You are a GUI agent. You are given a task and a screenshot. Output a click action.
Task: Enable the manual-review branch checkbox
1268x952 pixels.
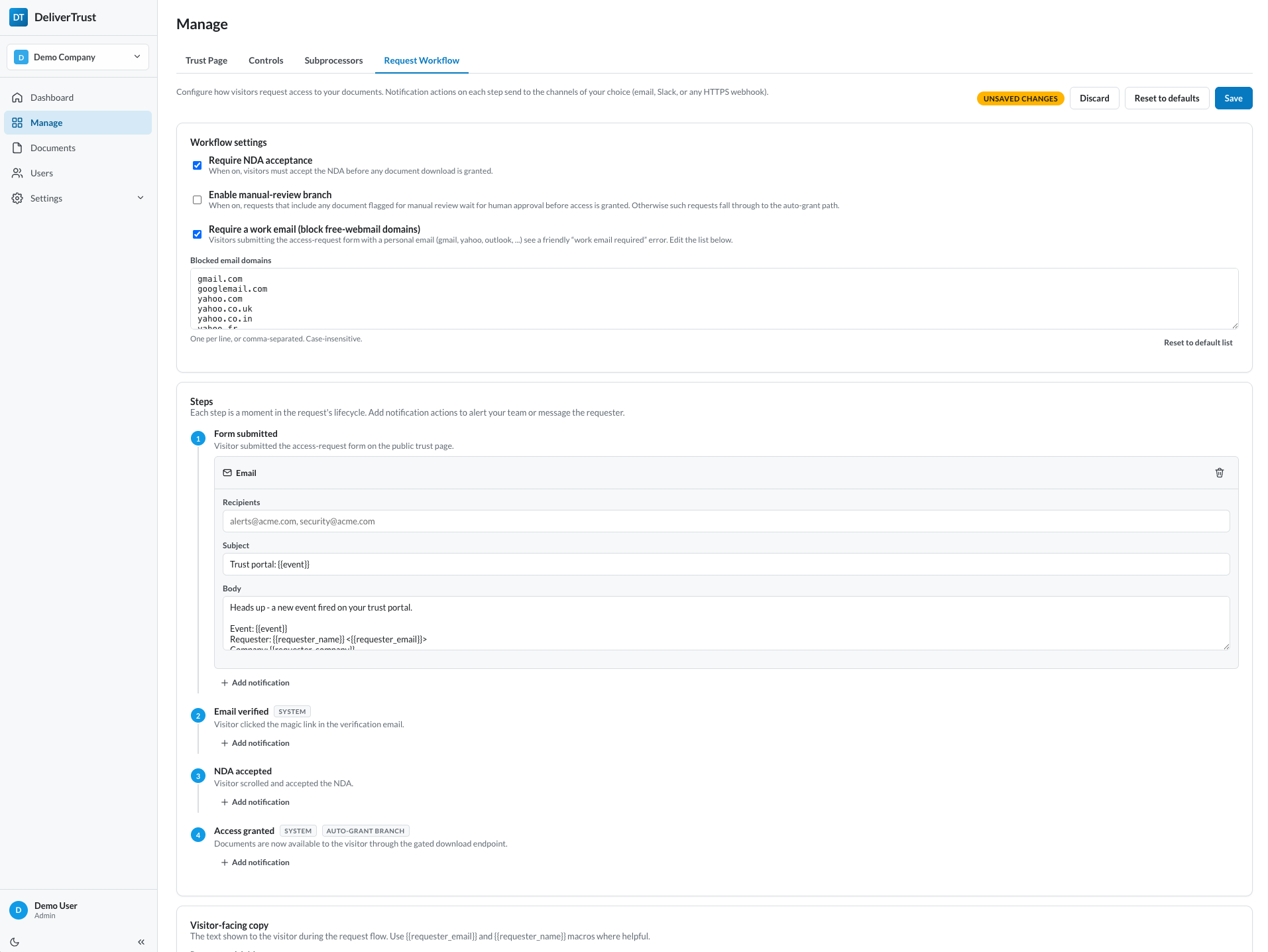tap(197, 200)
